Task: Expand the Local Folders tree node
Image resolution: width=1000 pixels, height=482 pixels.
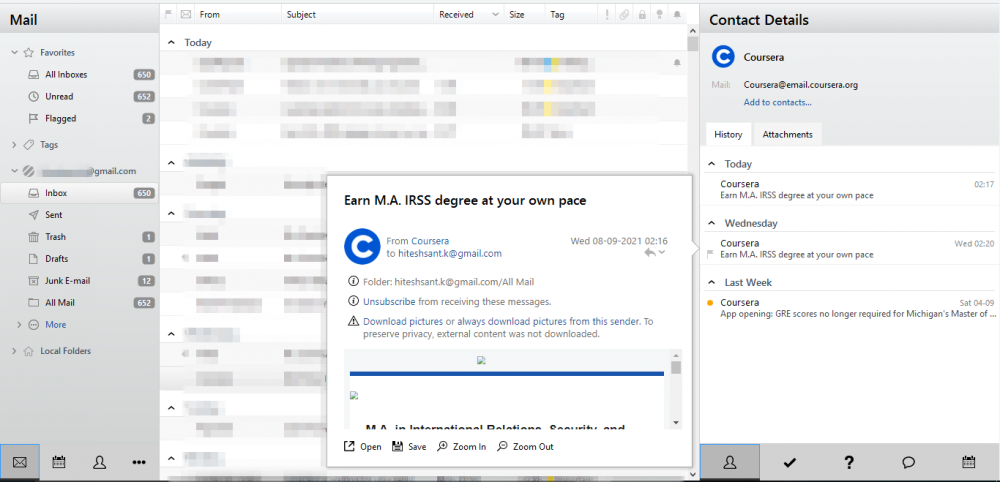Action: coord(14,351)
